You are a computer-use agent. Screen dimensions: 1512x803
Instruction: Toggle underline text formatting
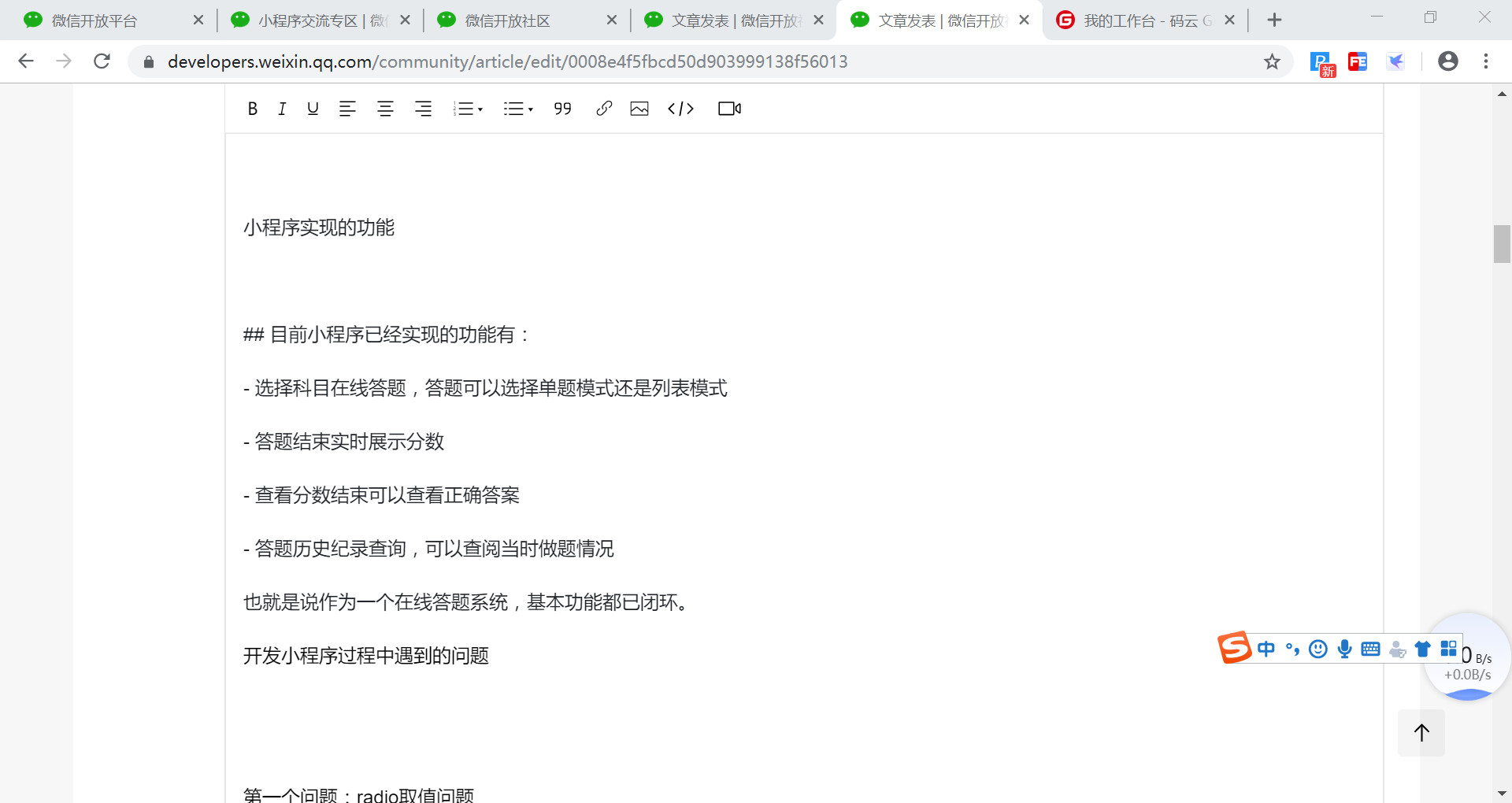click(313, 109)
